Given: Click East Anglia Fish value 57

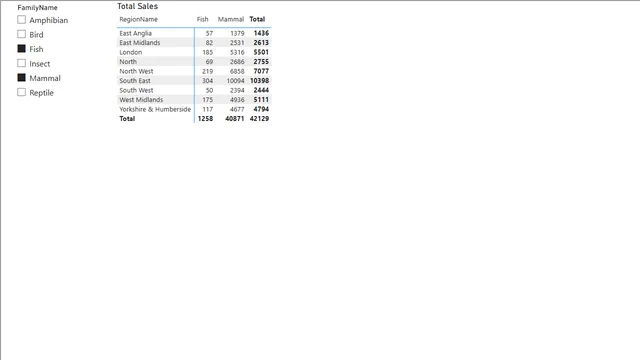Looking at the screenshot, I should [x=209, y=33].
